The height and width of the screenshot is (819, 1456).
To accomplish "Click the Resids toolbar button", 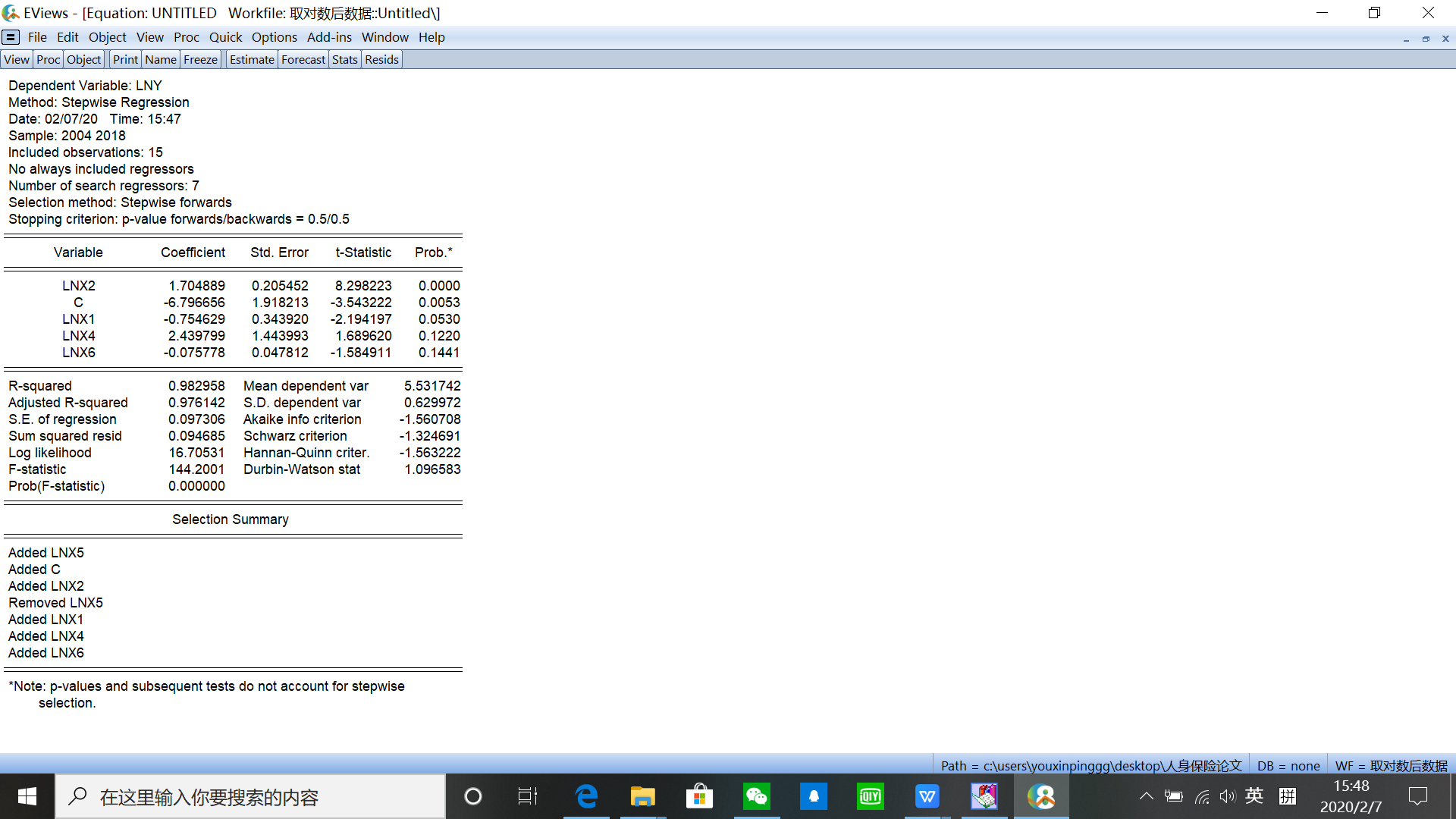I will [x=381, y=60].
